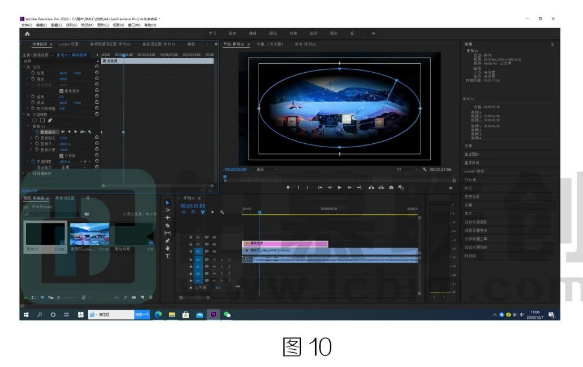Click Export Frame camera icon
The height and width of the screenshot is (367, 583).
click(391, 188)
